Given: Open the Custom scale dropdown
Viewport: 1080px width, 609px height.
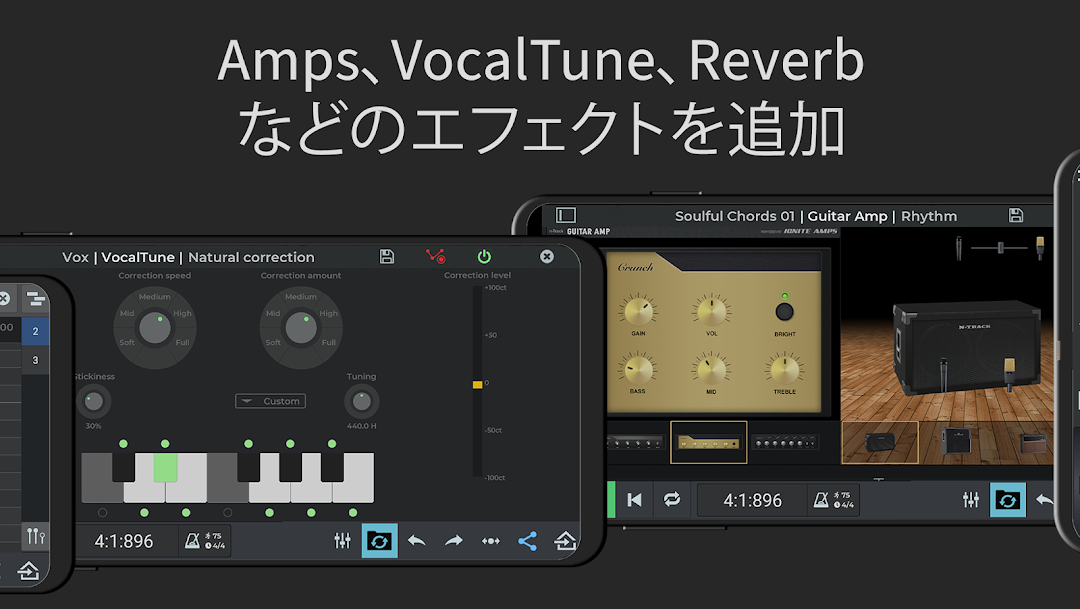Looking at the screenshot, I should pos(270,401).
